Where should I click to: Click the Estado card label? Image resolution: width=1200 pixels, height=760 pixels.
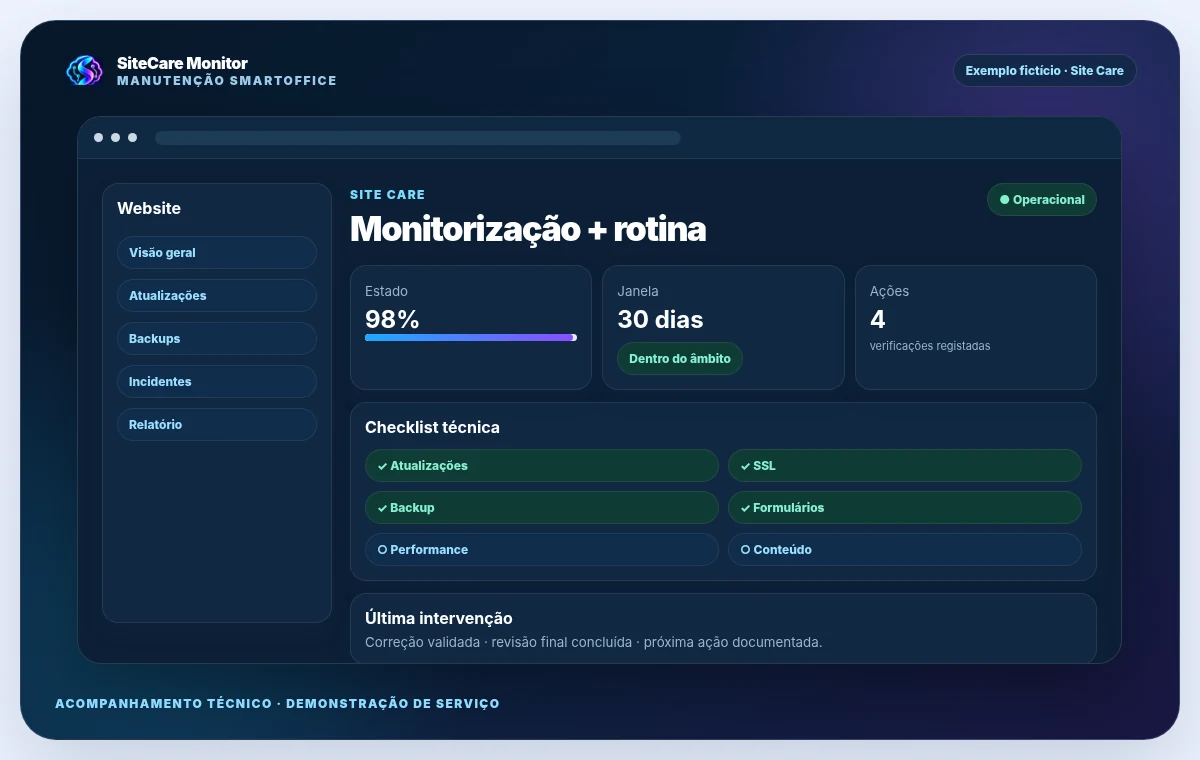(386, 292)
